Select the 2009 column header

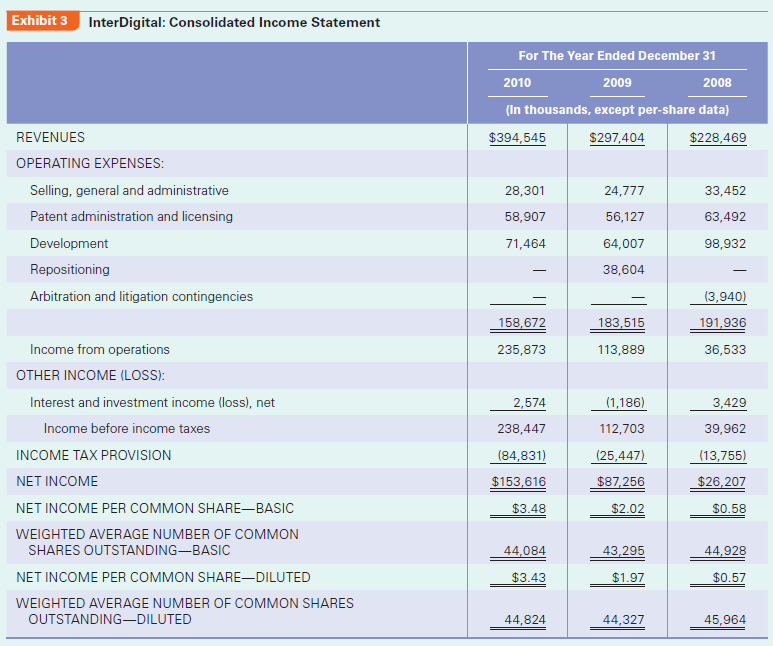pyautogui.click(x=617, y=83)
